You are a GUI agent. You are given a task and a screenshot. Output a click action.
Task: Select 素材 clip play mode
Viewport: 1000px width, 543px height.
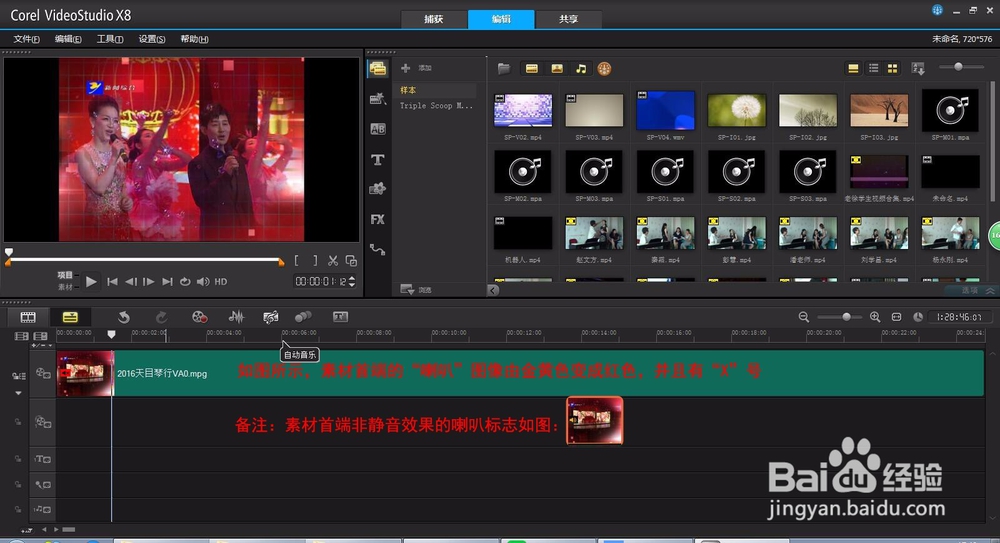(65, 286)
